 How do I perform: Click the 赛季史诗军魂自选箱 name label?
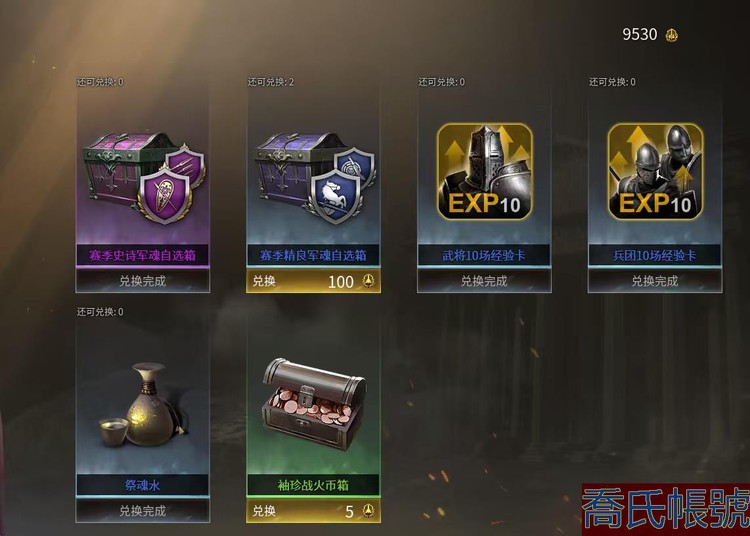click(x=143, y=255)
